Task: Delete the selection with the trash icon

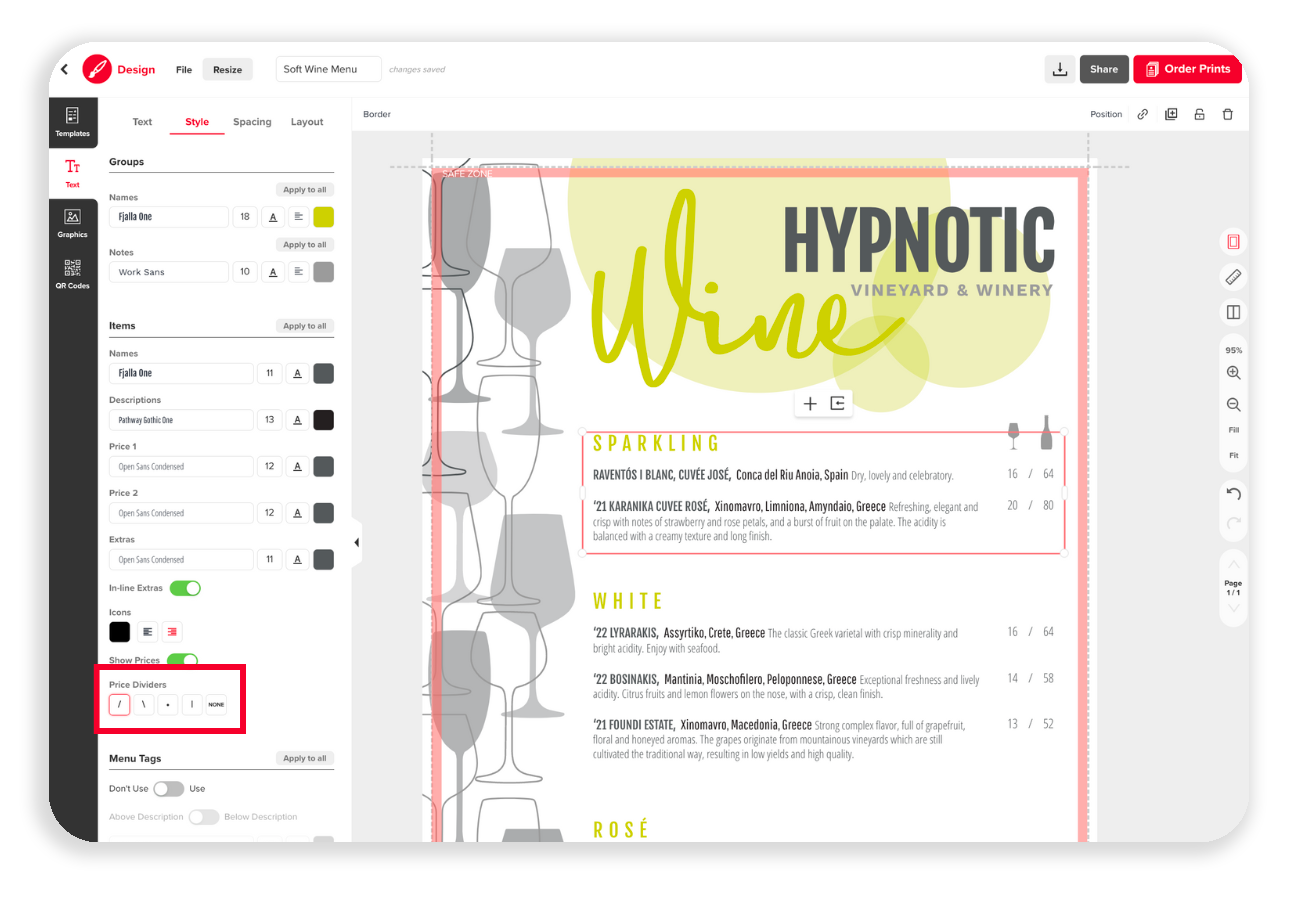Action: point(1228,114)
